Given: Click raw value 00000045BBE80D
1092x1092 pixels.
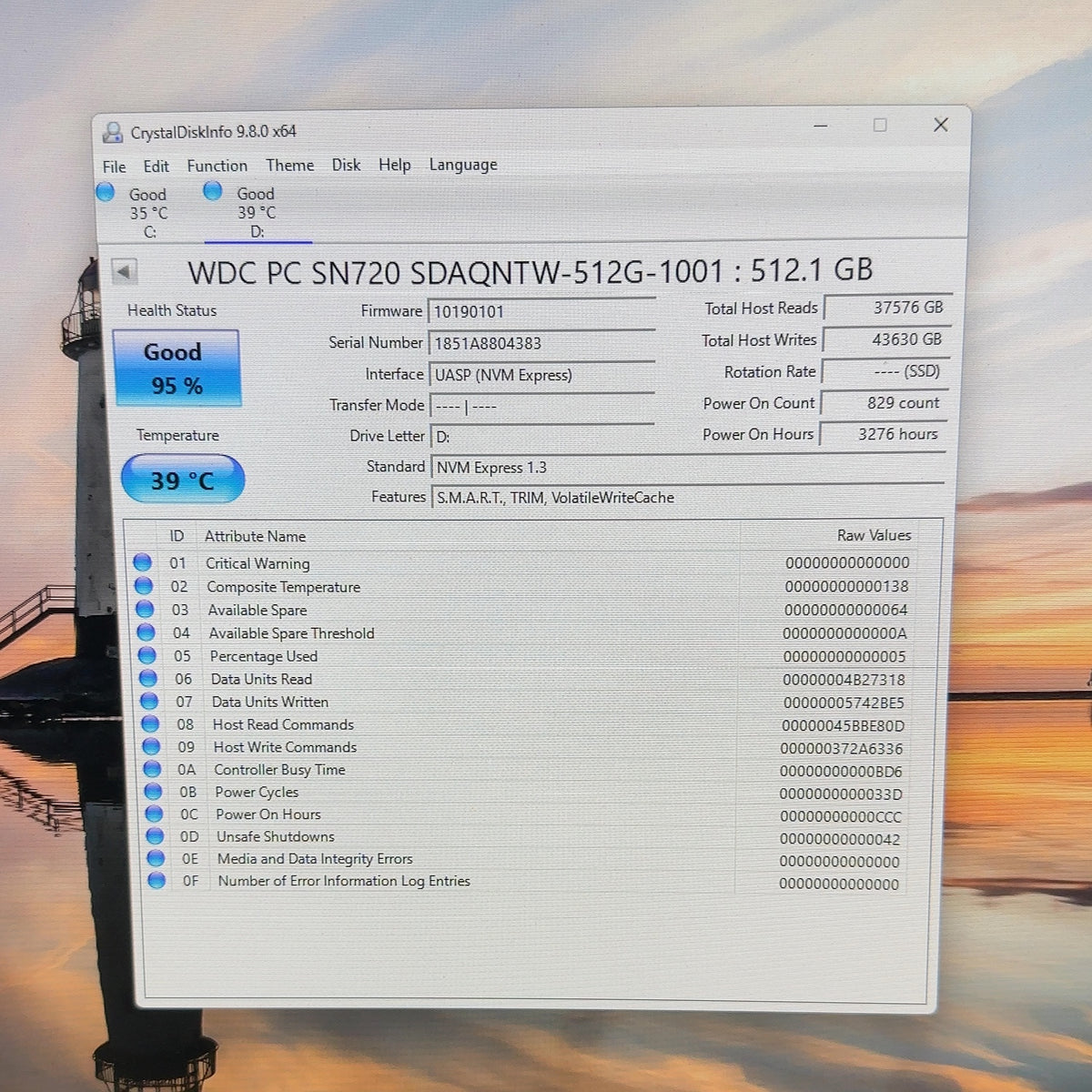Looking at the screenshot, I should (x=843, y=725).
